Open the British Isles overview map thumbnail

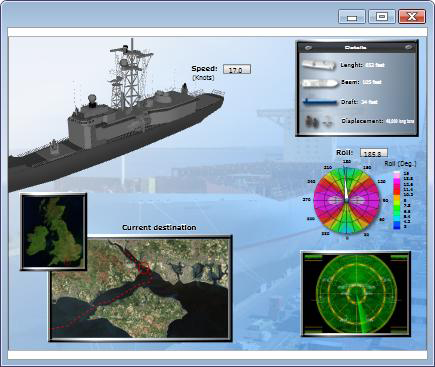pyautogui.click(x=54, y=231)
